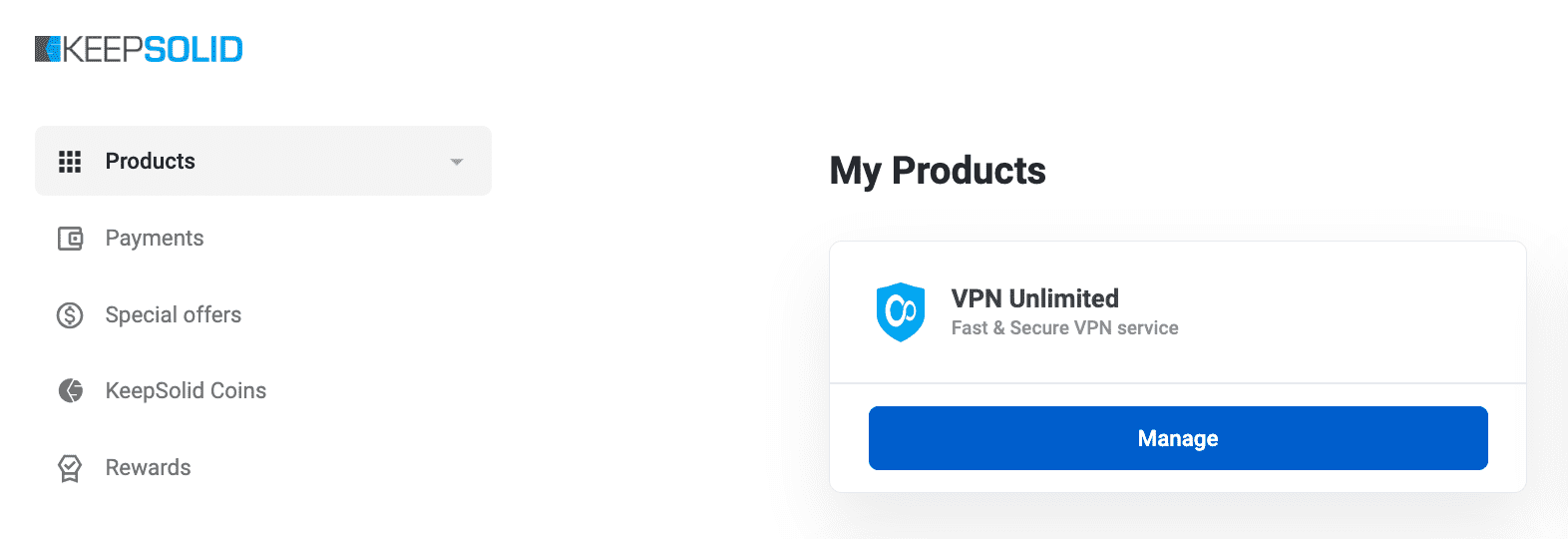
Task: Select the Products label in sidebar
Action: (151, 162)
